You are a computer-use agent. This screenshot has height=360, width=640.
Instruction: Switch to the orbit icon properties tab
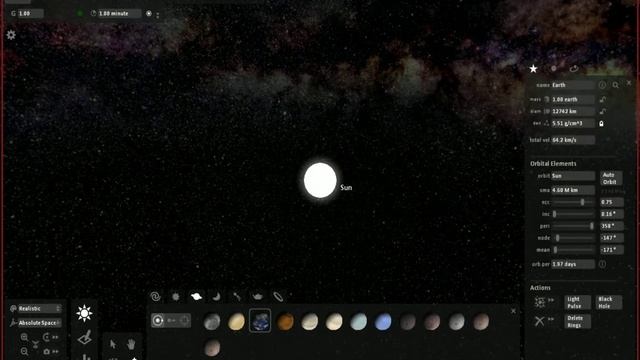click(x=574, y=69)
